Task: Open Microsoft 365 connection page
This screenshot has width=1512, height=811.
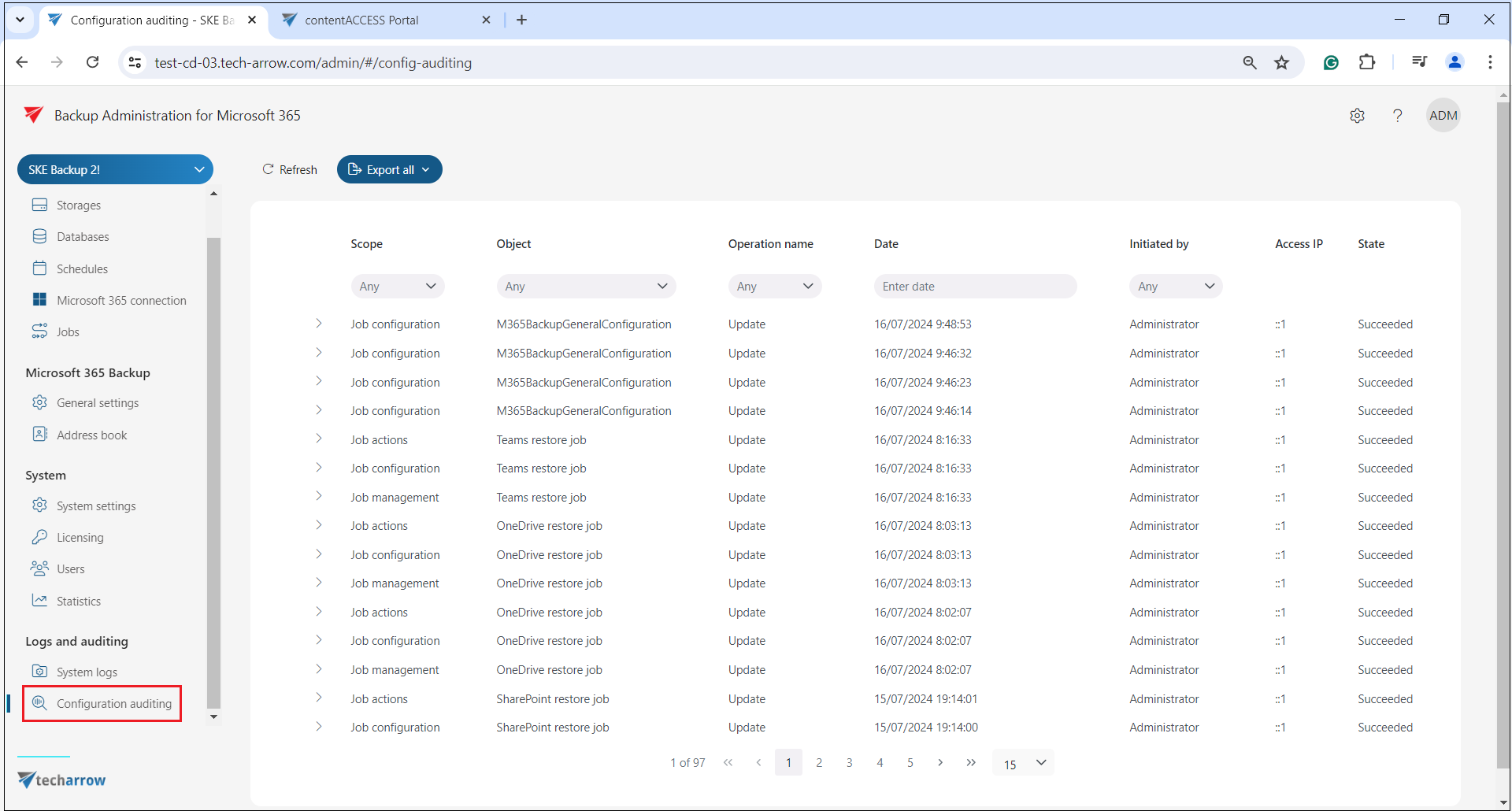Action: pos(121,301)
